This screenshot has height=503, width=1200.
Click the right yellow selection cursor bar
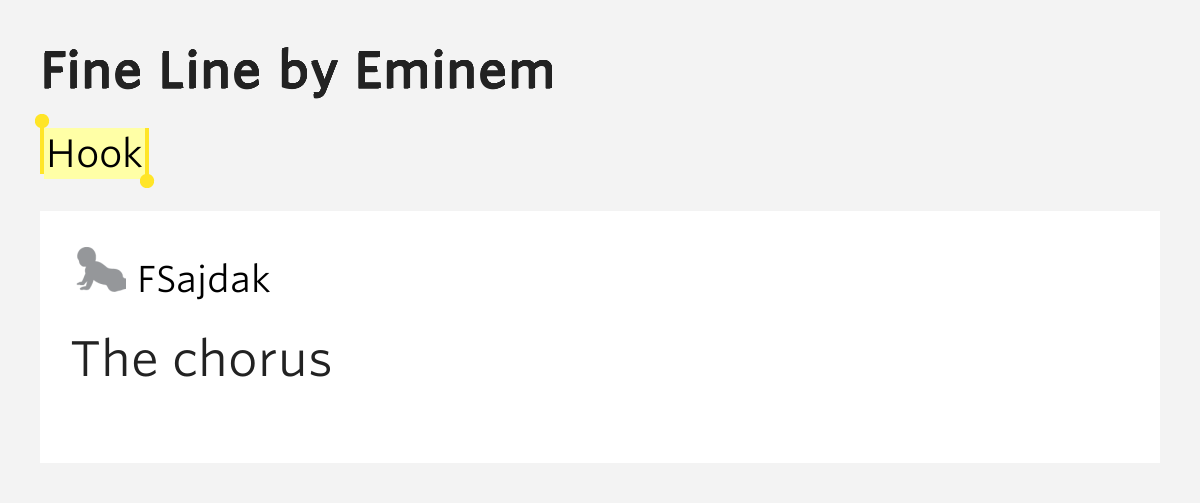coord(147,151)
